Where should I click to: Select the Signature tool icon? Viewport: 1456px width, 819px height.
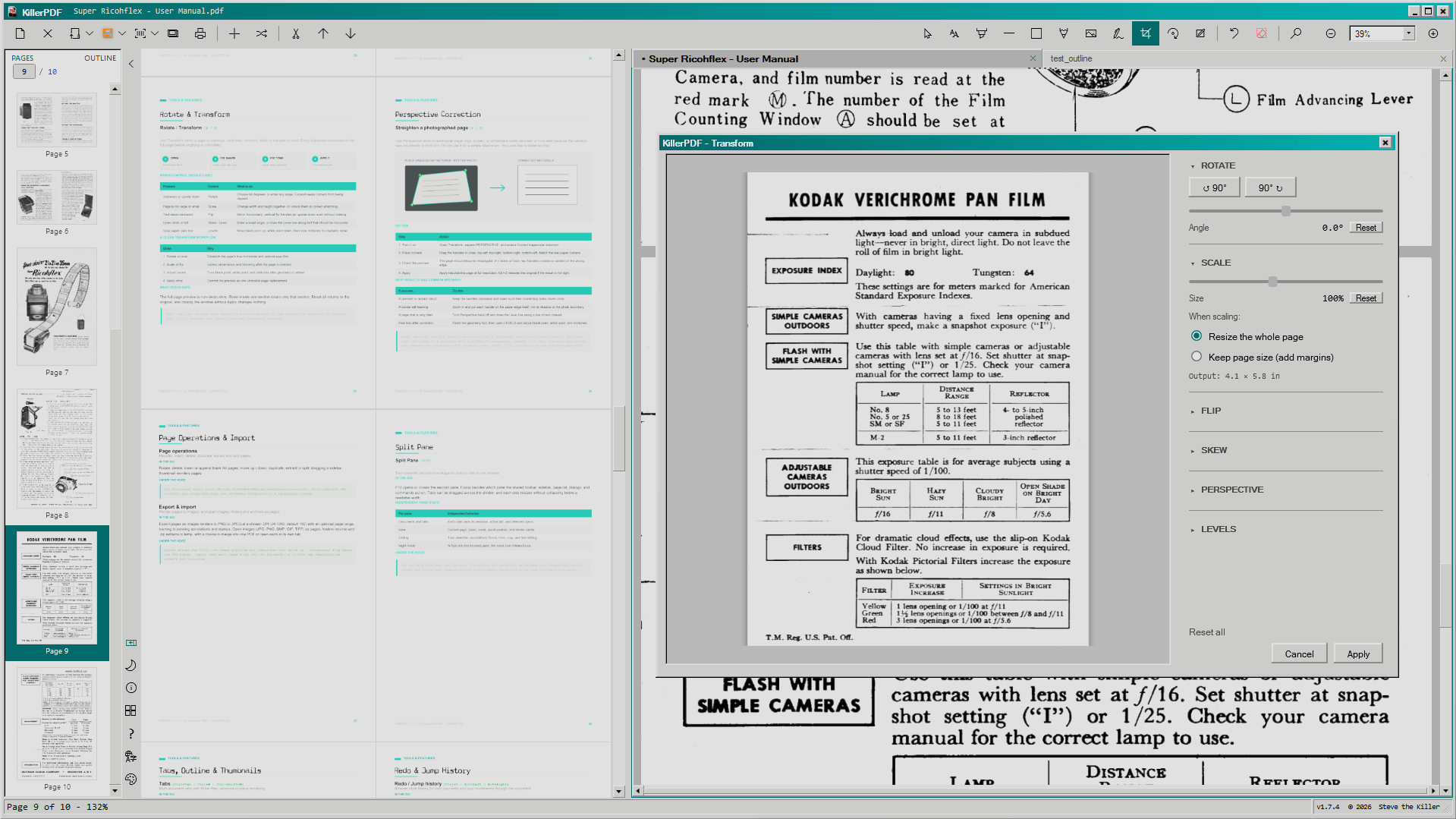tap(1118, 33)
